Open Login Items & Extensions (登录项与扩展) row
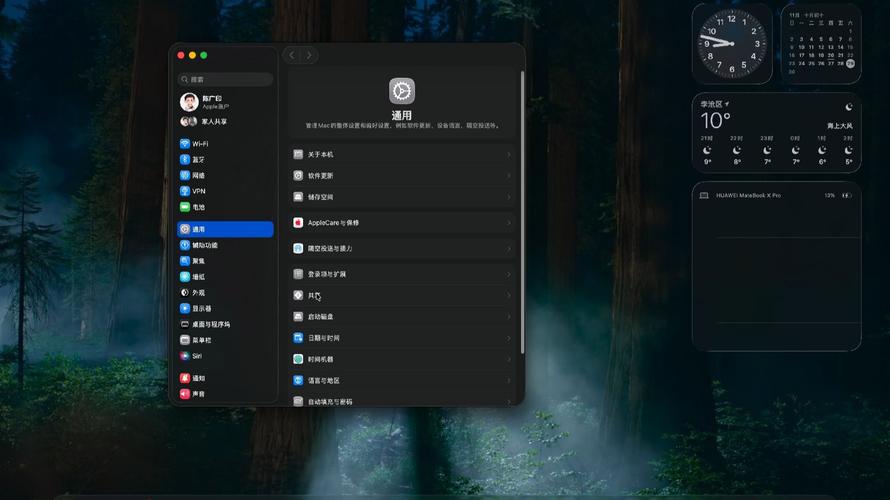The height and width of the screenshot is (500, 890). pyautogui.click(x=402, y=274)
